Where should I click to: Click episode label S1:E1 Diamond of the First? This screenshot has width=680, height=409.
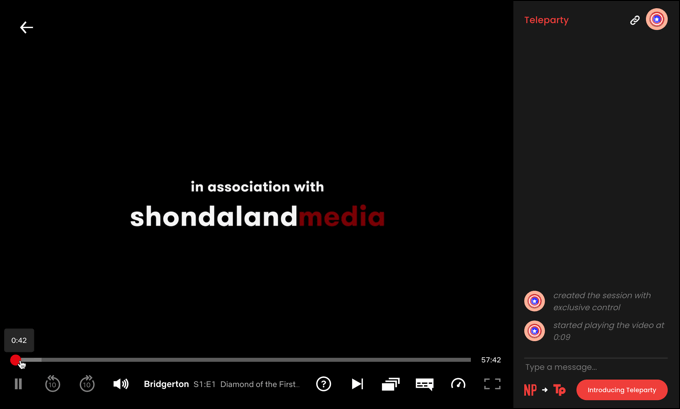[246, 384]
